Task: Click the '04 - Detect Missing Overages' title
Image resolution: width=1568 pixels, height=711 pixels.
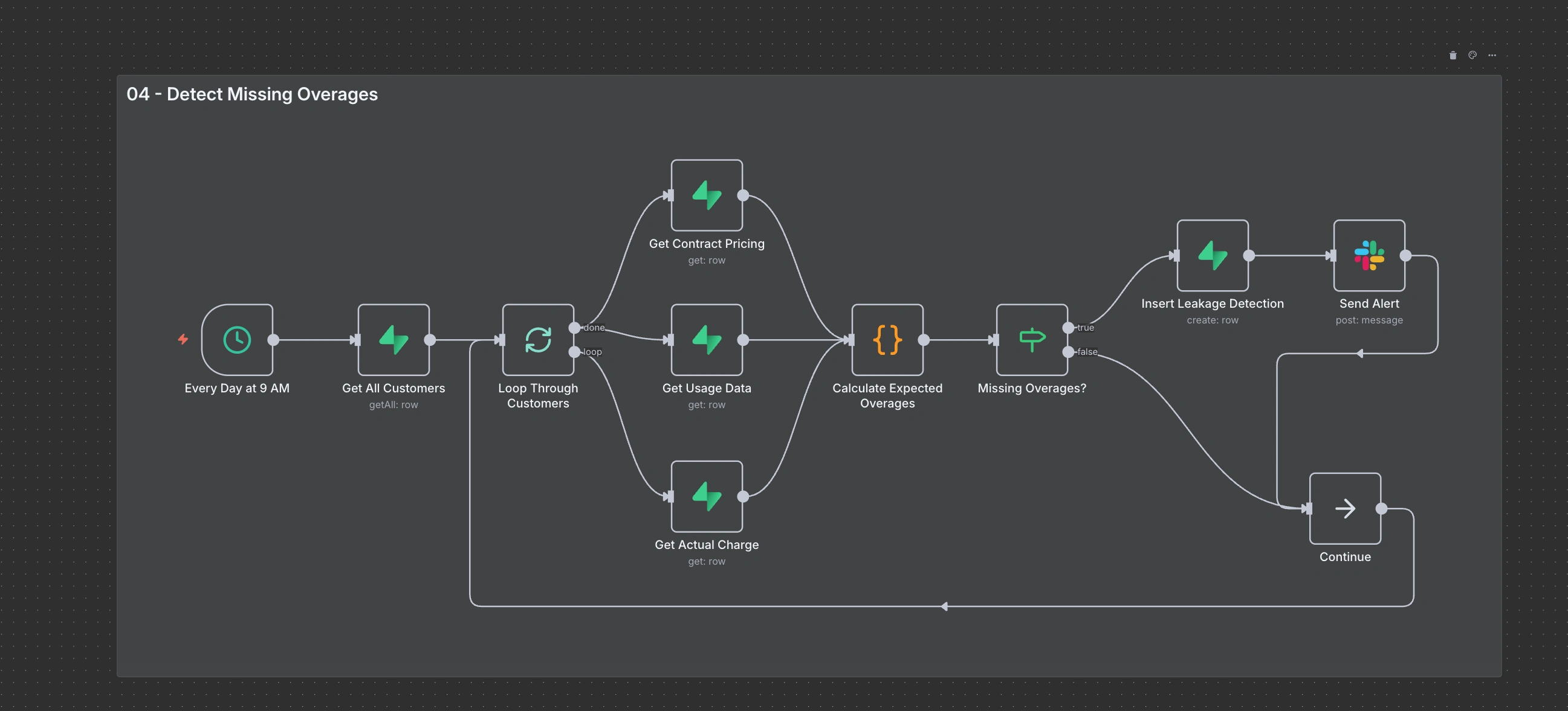Action: point(252,94)
